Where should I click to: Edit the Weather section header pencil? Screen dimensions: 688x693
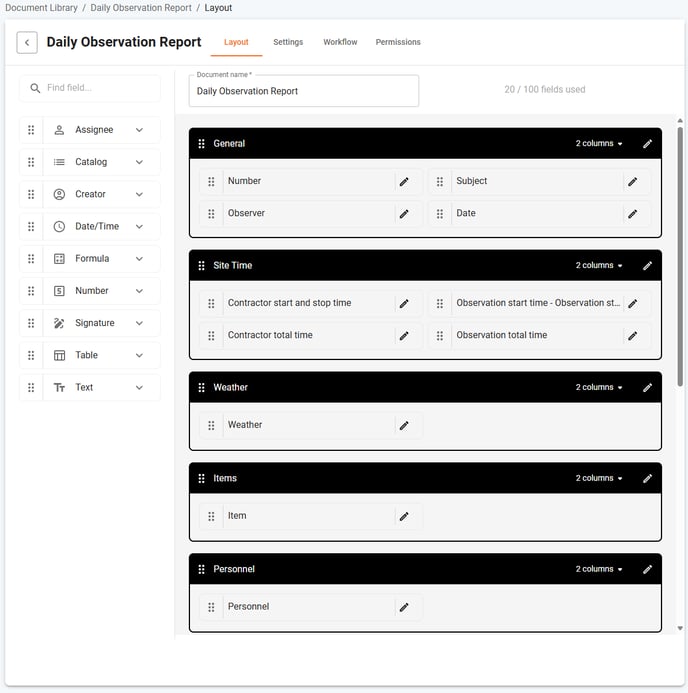pyautogui.click(x=647, y=388)
